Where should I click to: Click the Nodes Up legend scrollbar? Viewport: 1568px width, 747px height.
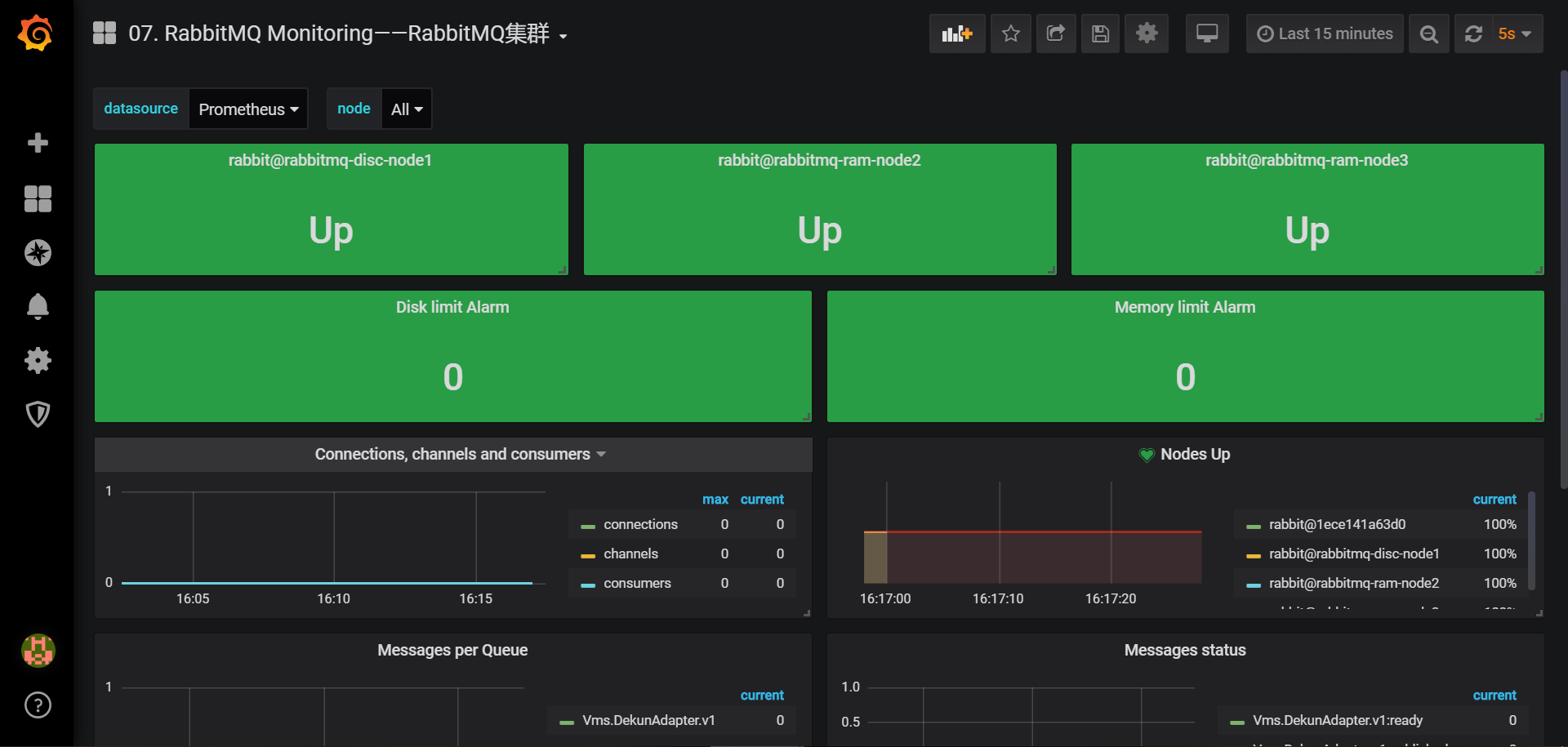click(x=1531, y=540)
